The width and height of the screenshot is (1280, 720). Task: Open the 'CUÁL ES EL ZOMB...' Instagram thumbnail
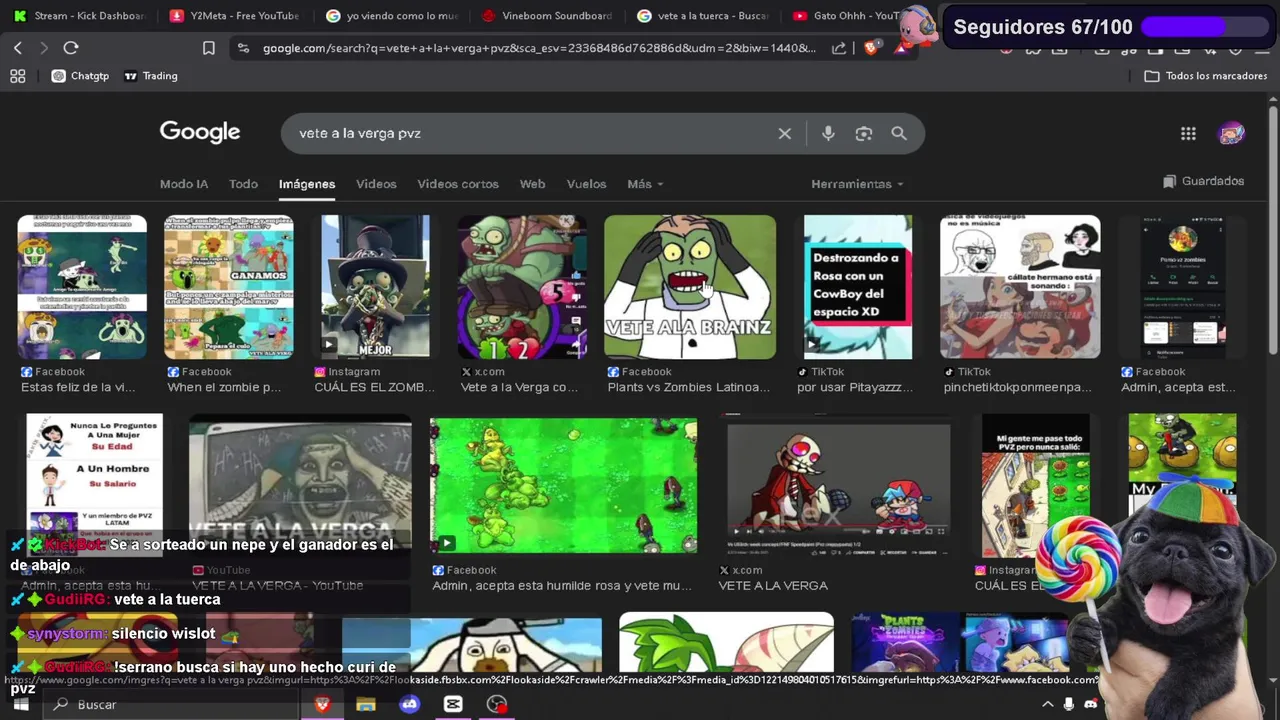point(375,287)
